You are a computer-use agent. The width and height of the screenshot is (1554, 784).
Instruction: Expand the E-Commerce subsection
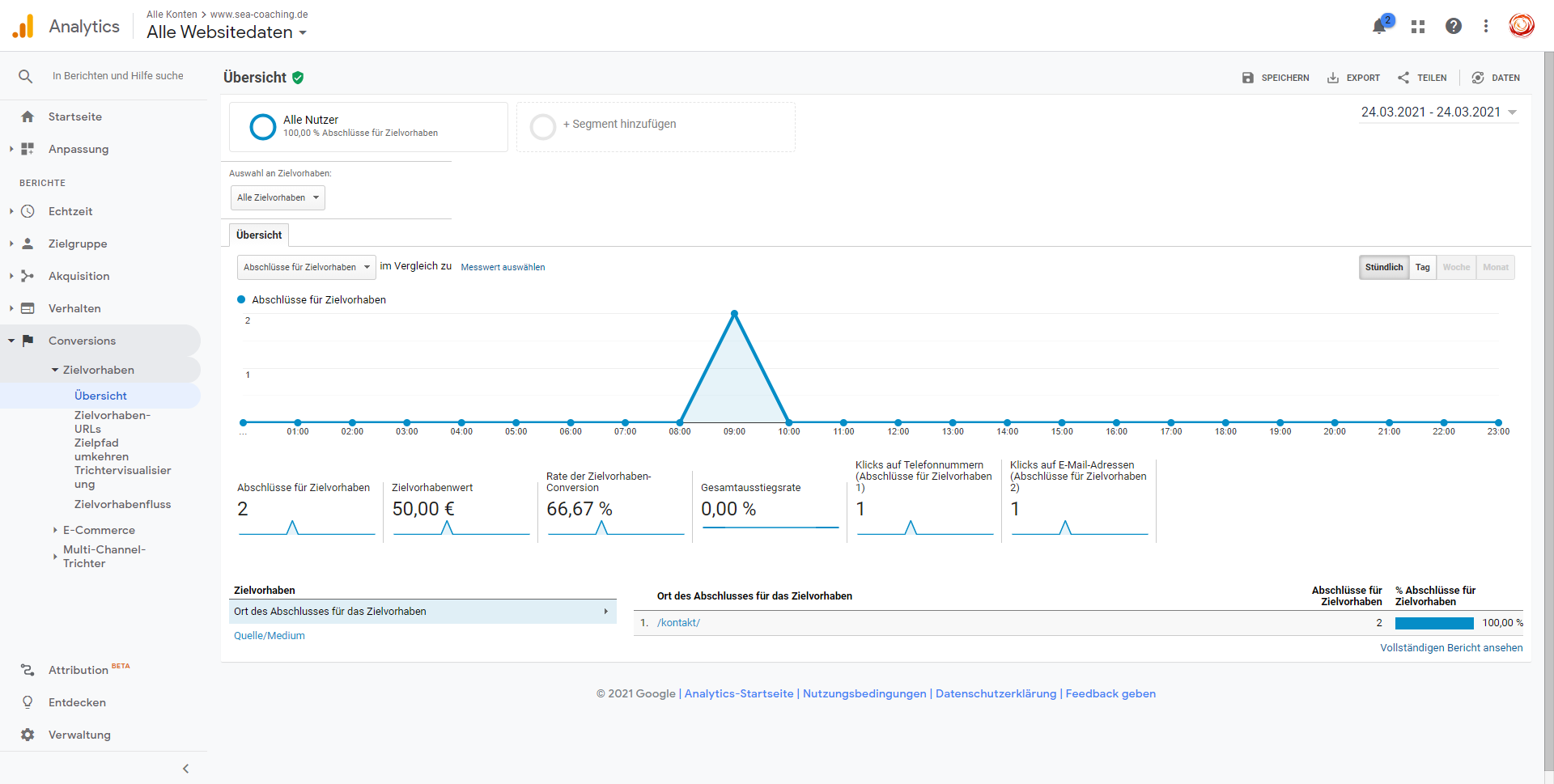click(55, 530)
